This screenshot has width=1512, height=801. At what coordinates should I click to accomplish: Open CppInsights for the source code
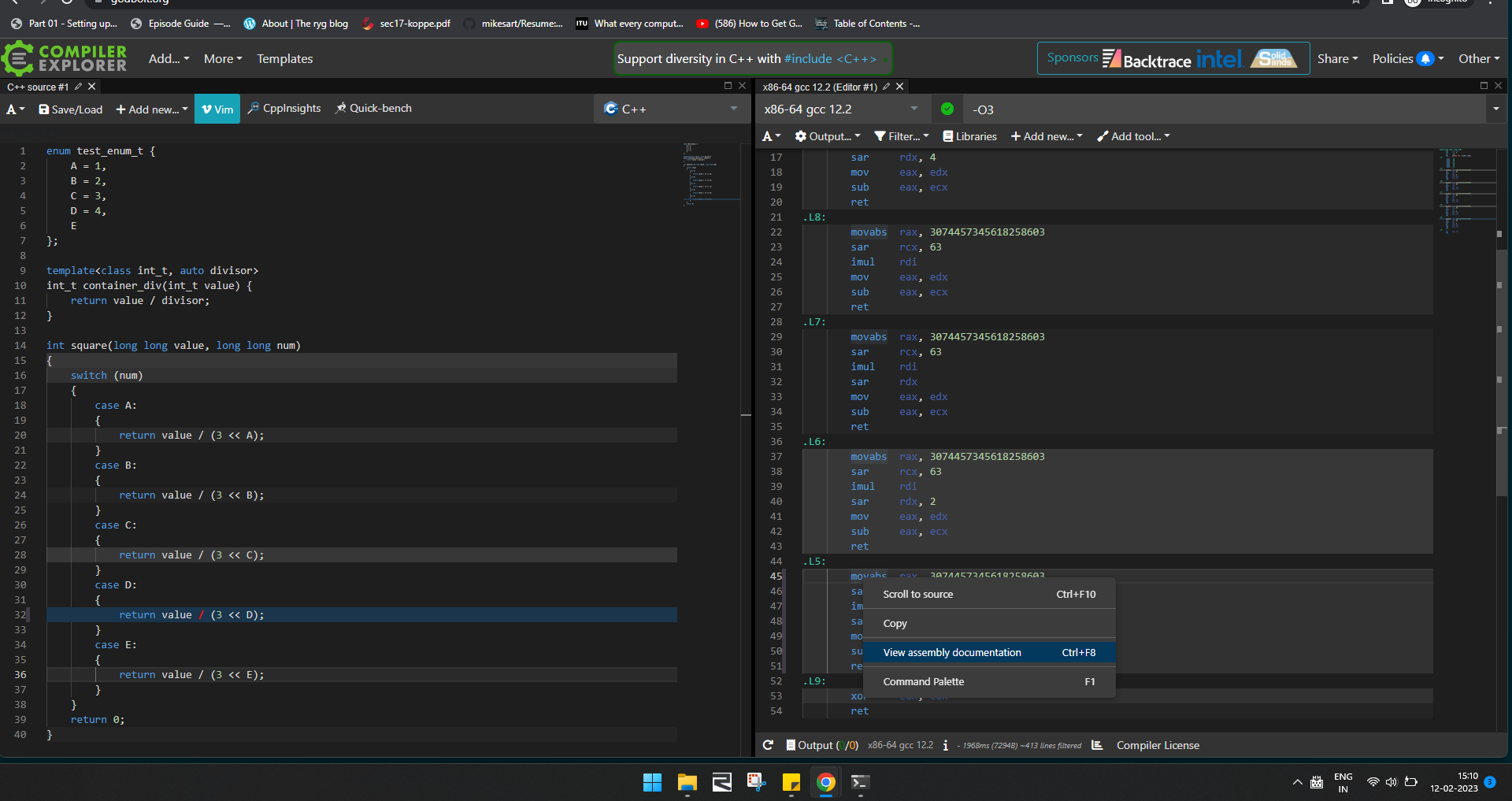click(x=283, y=109)
